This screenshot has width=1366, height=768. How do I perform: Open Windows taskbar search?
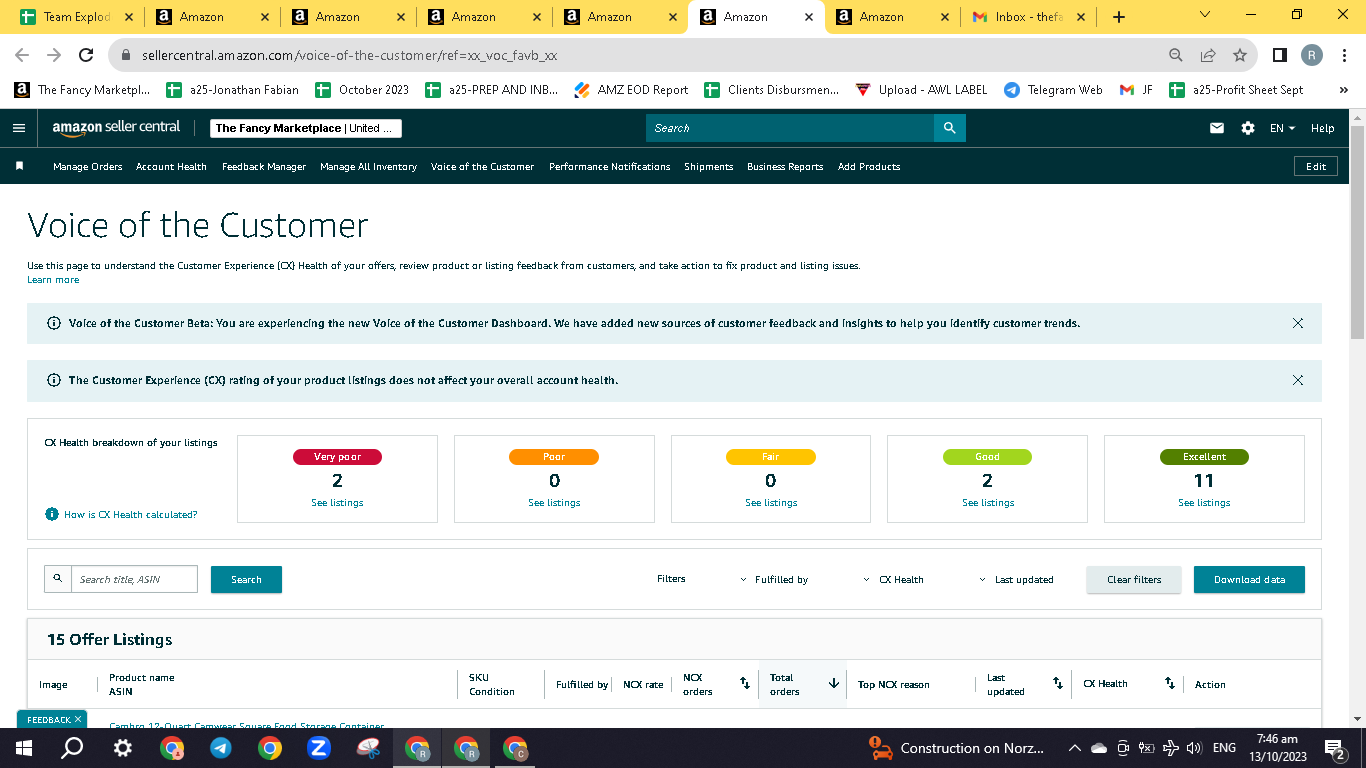tap(72, 748)
